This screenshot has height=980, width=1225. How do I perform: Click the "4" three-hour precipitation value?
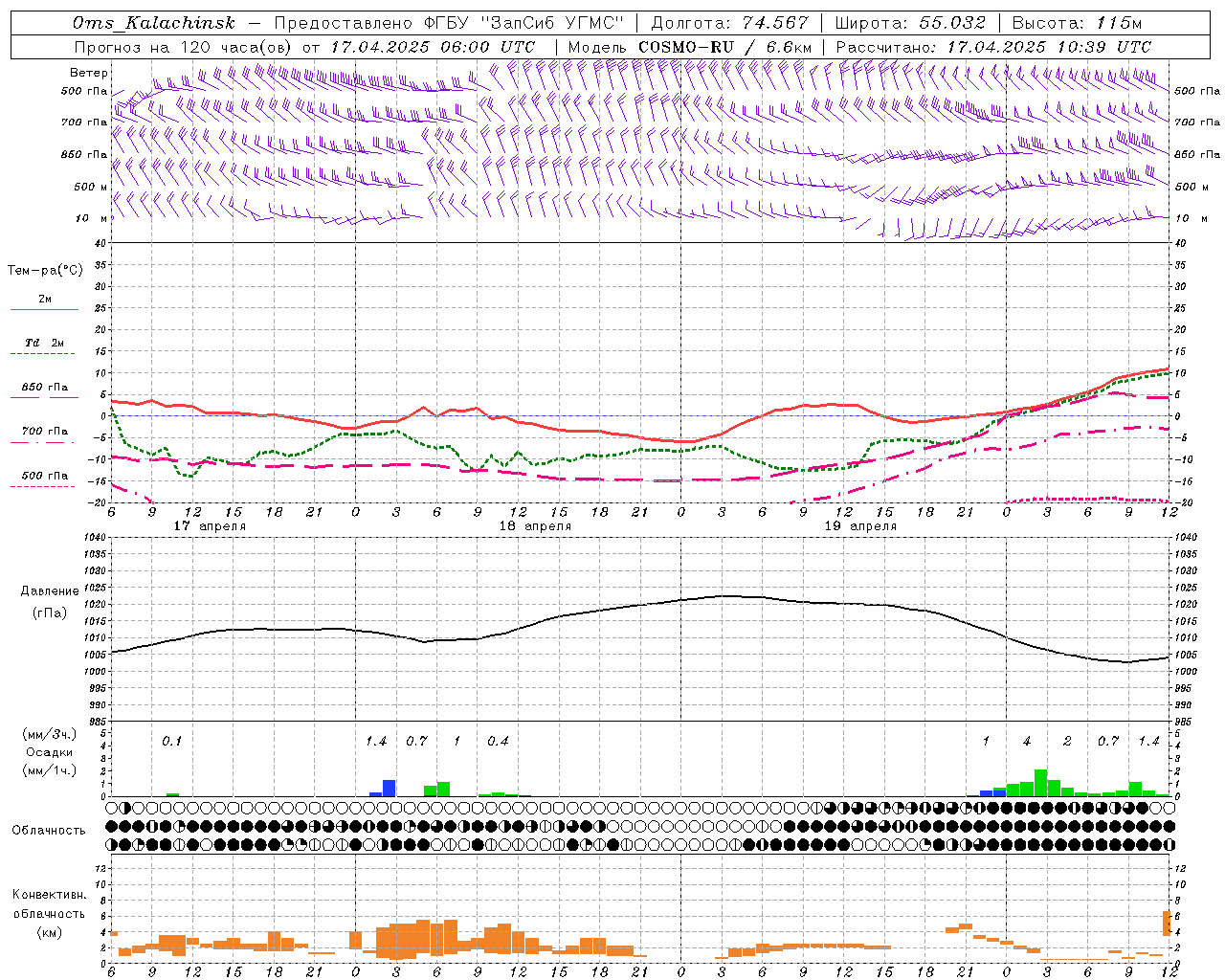[x=1027, y=741]
